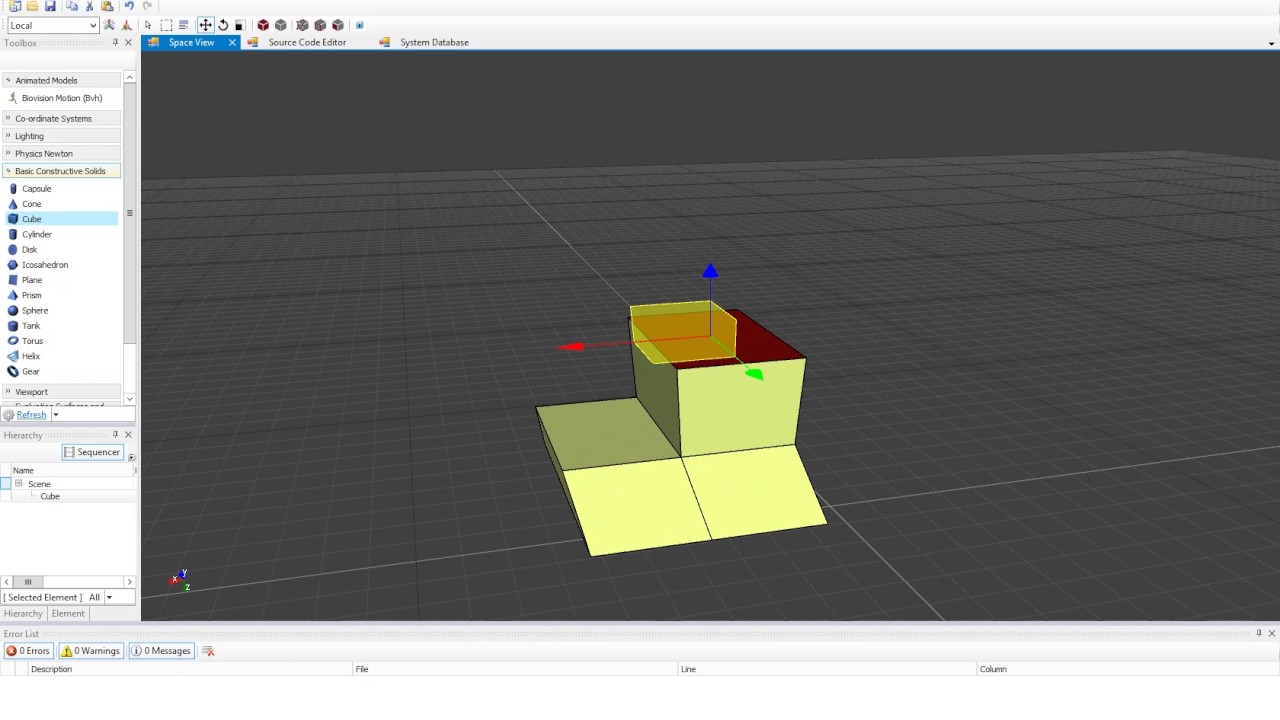Screen dimensions: 1280x720
Task: Pin the Toolbox panel
Action: pos(115,43)
